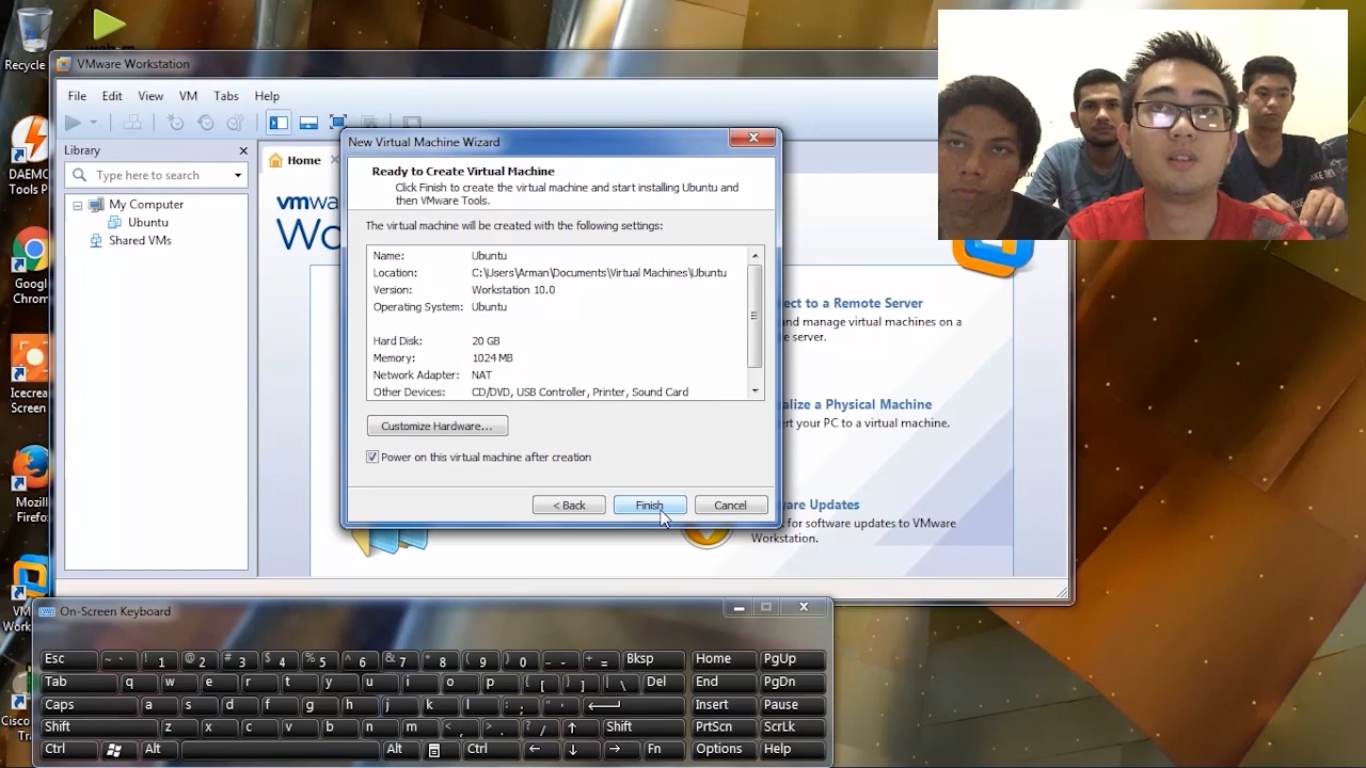Toggle left Shift key on on-screen keyboard
Screen dimensions: 1366x768
coord(99,727)
